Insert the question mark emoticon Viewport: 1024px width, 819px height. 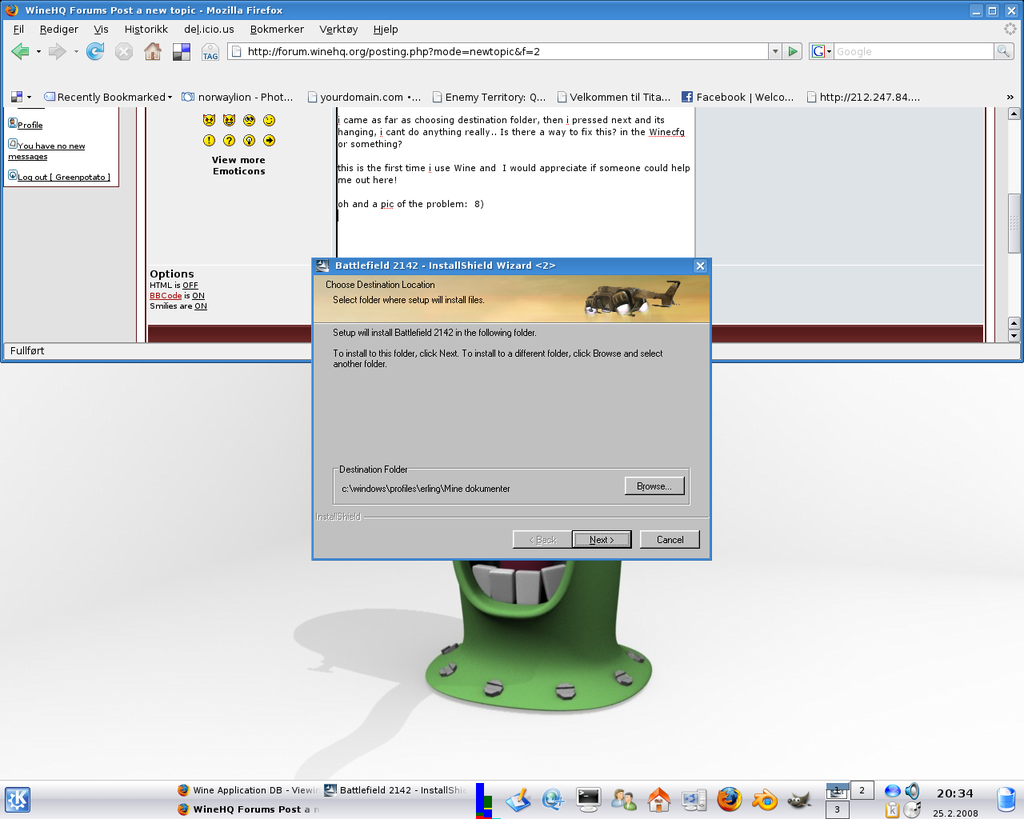pos(229,140)
